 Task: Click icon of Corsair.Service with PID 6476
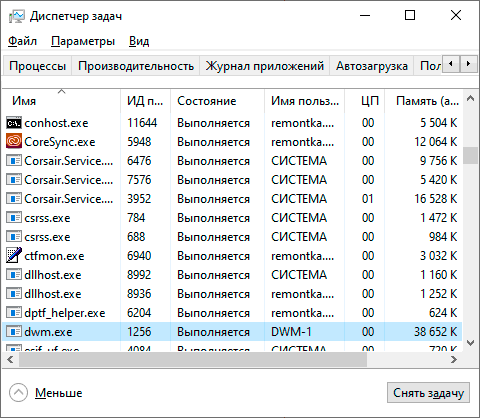(14, 161)
